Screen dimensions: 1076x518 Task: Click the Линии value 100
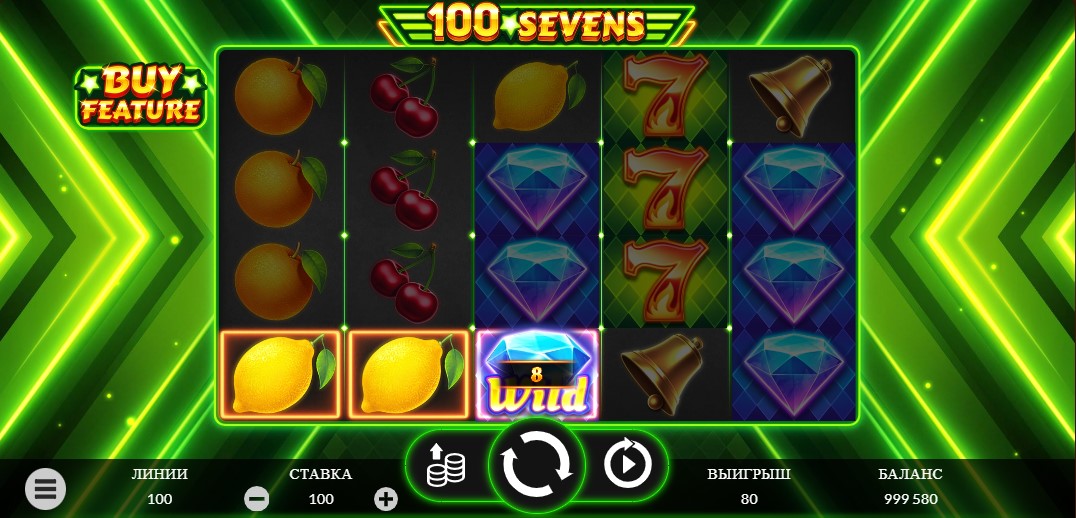(x=160, y=499)
